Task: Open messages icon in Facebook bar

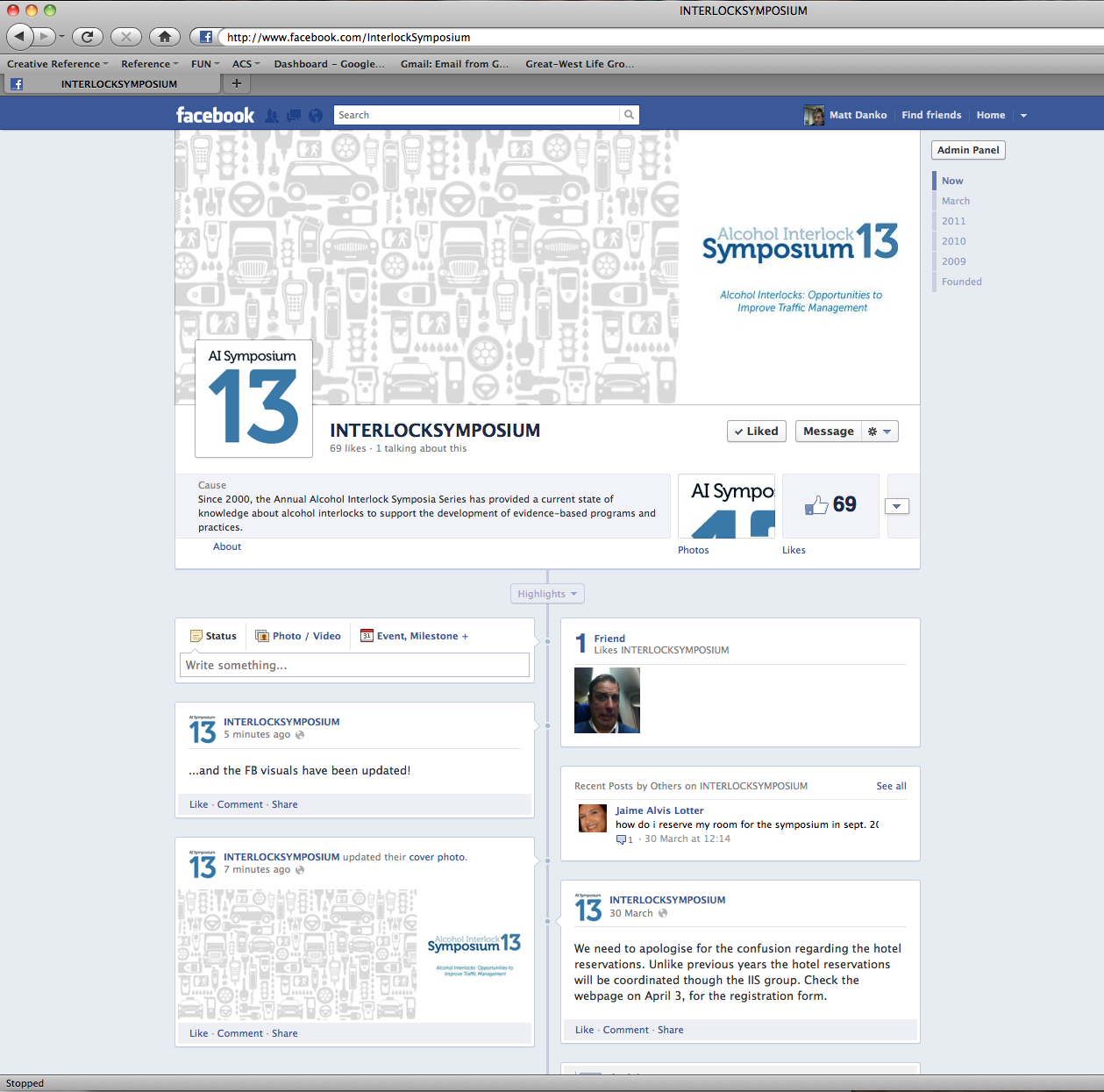Action: tap(294, 115)
